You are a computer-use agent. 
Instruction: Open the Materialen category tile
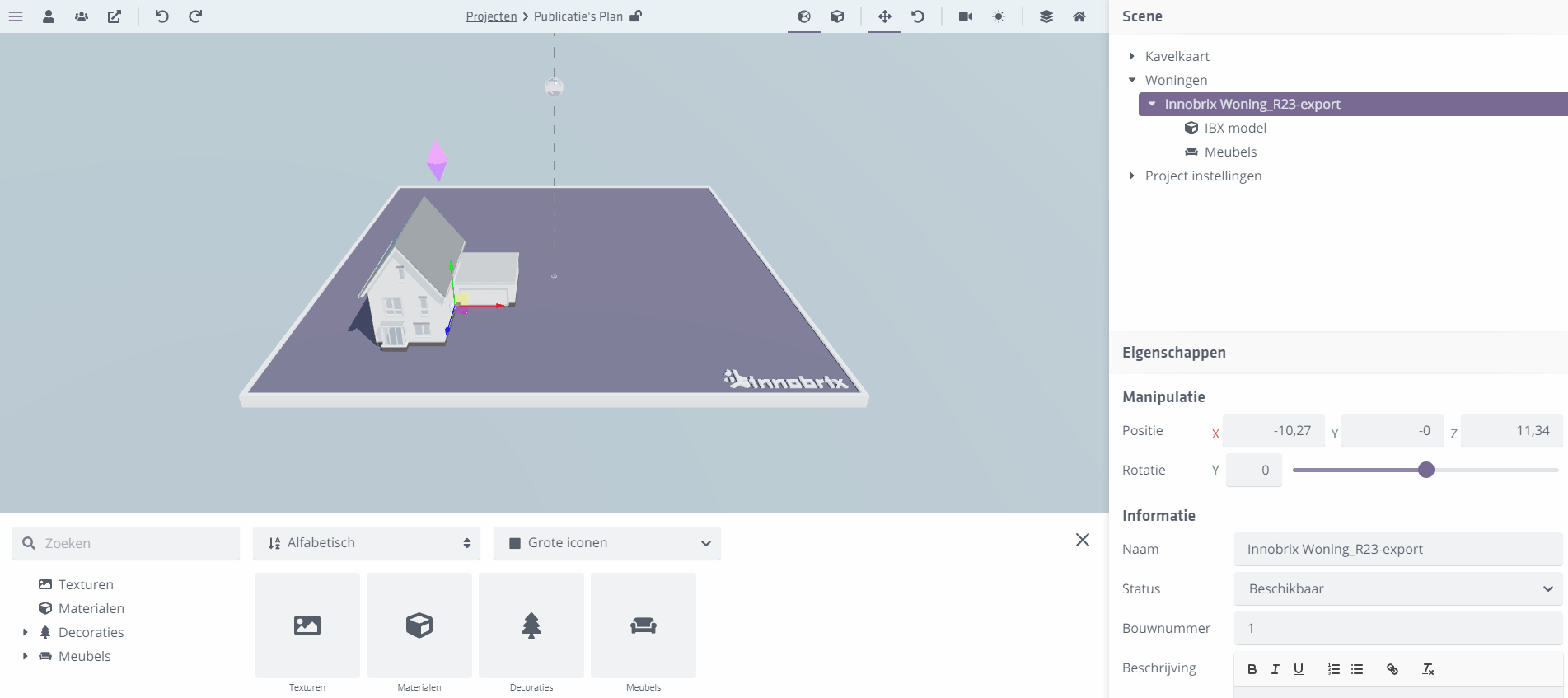pos(419,625)
